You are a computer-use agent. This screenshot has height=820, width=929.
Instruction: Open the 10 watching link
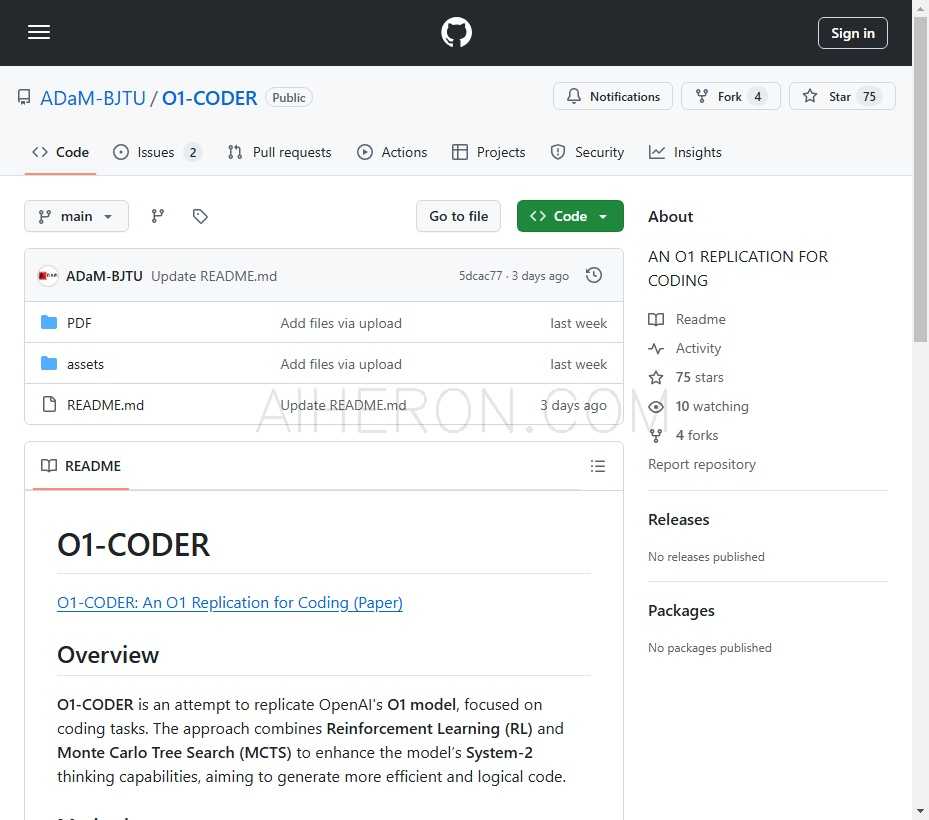coord(712,406)
